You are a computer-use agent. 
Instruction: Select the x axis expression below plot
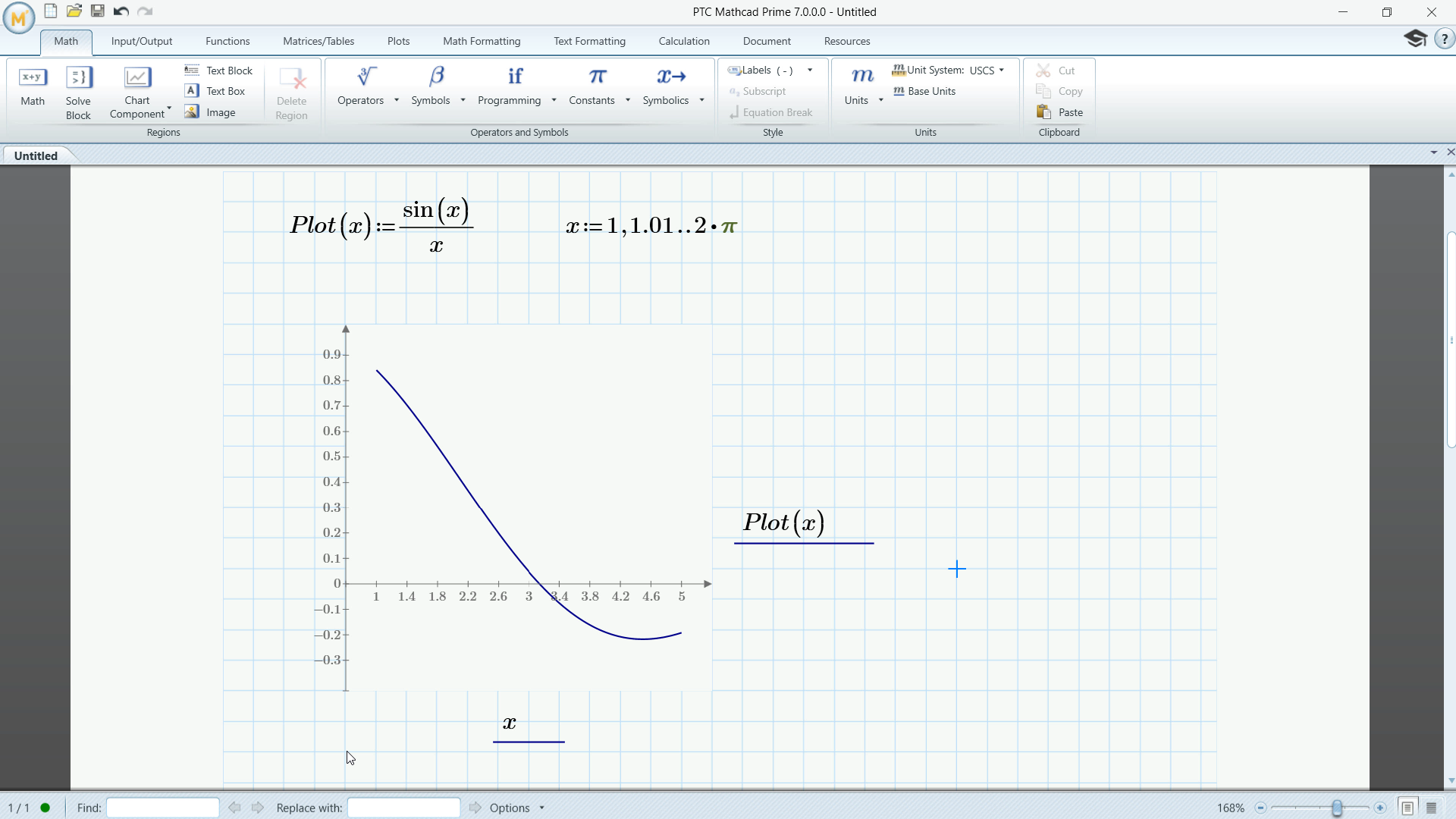click(510, 723)
